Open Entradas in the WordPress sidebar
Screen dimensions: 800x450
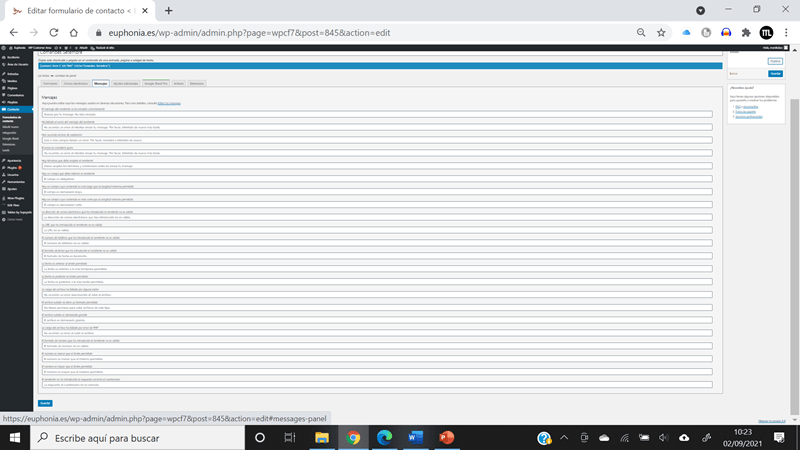pos(13,74)
